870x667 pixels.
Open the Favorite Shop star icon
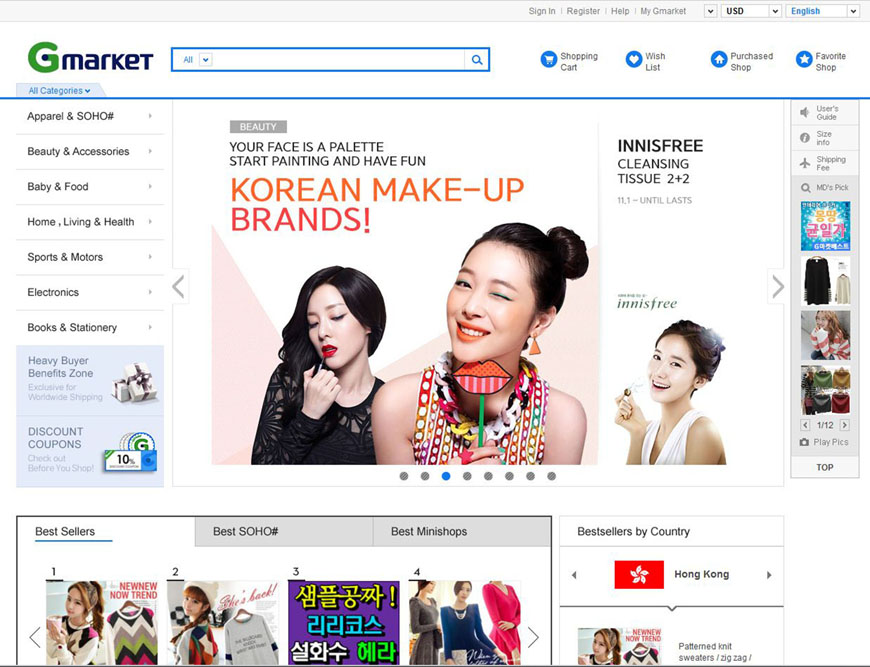point(804,59)
